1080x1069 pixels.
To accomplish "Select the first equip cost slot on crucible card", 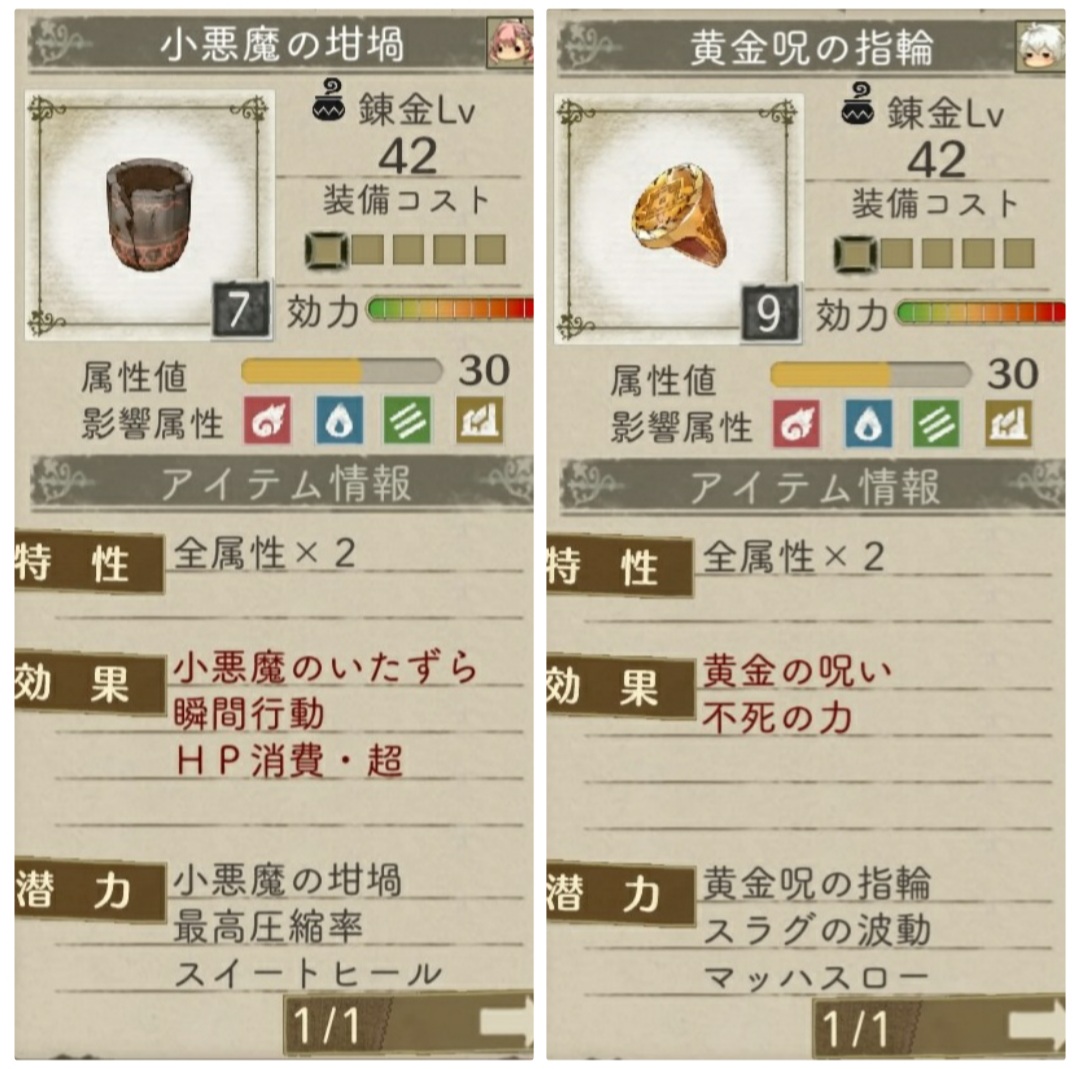I will click(326, 250).
